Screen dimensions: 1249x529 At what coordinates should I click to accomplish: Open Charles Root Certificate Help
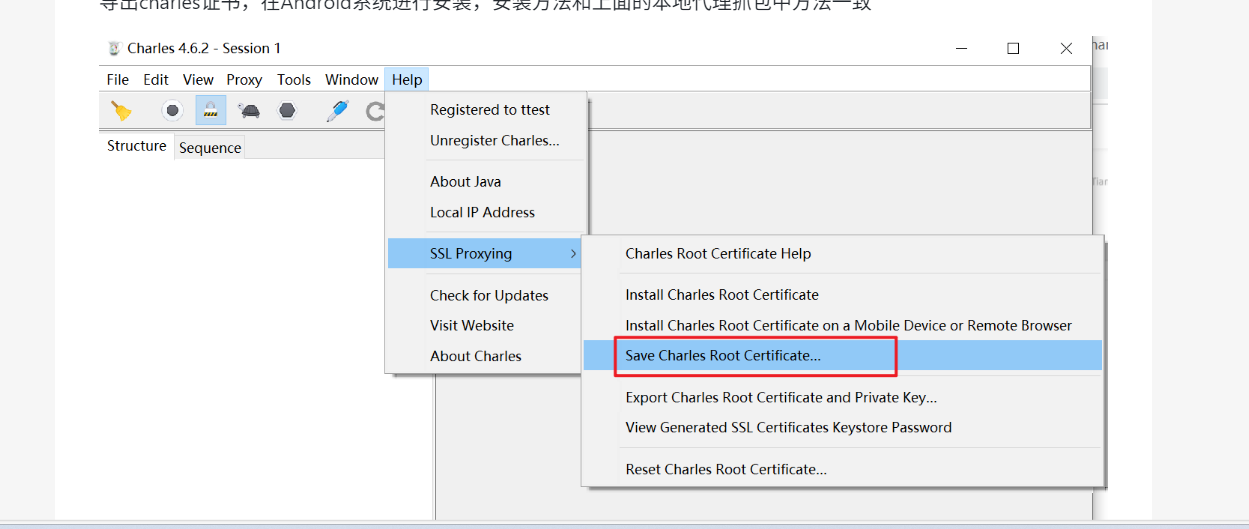pyautogui.click(x=842, y=254)
